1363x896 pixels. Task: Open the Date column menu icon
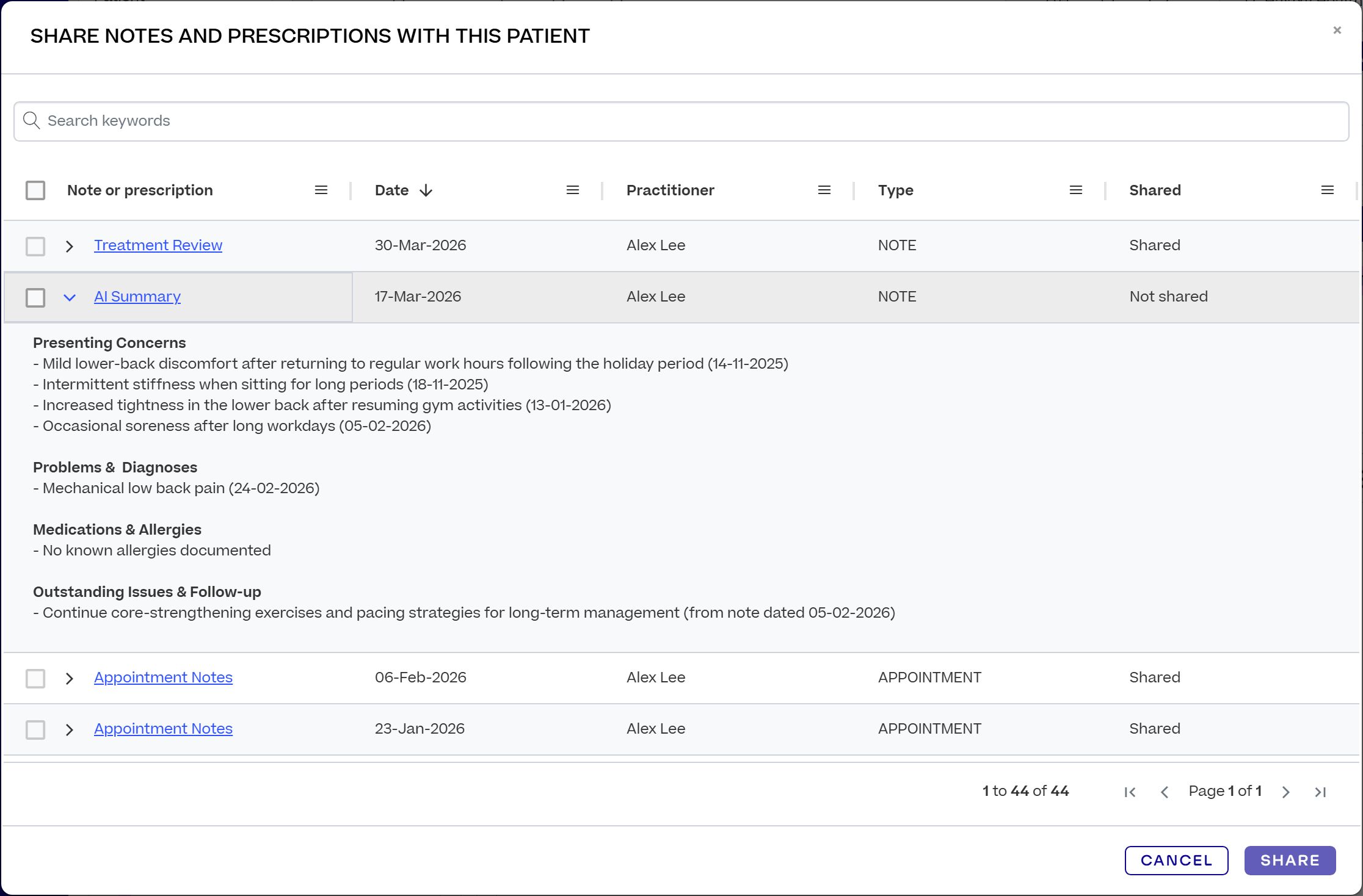[573, 190]
